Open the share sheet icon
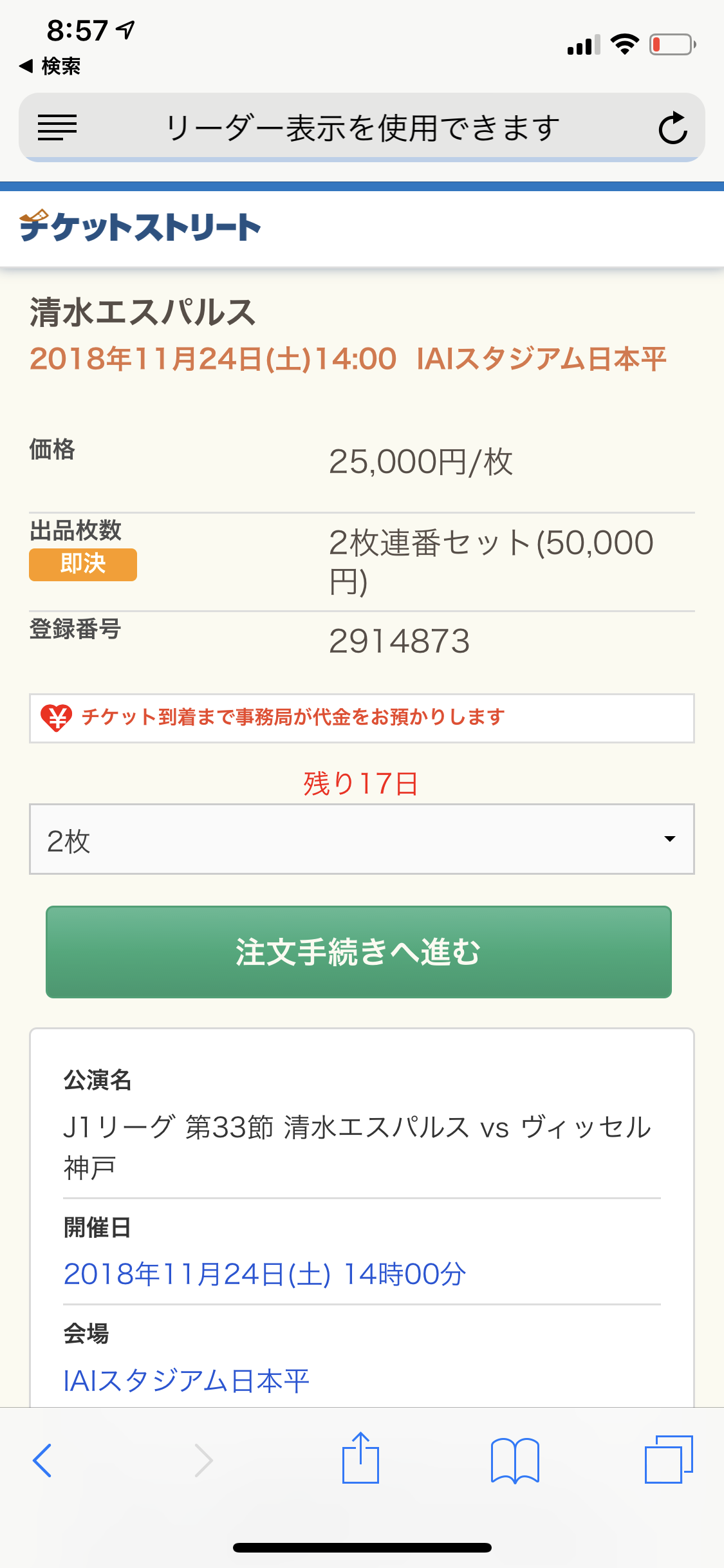 (x=360, y=1459)
